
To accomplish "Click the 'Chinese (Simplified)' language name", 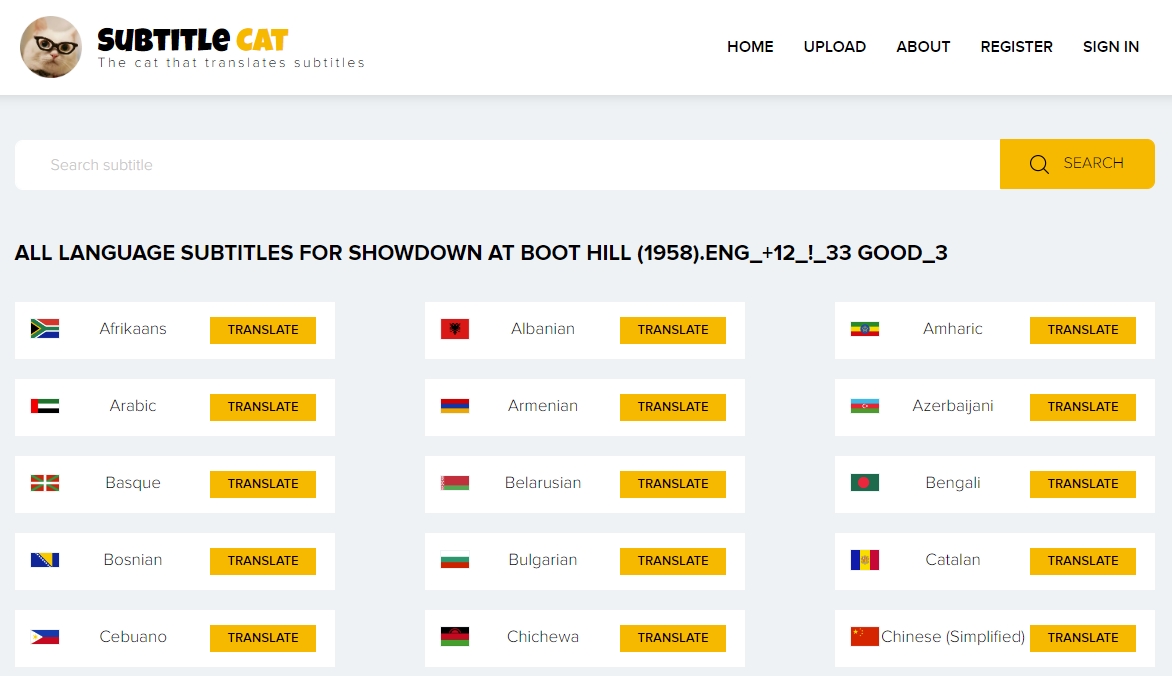I will click(953, 637).
